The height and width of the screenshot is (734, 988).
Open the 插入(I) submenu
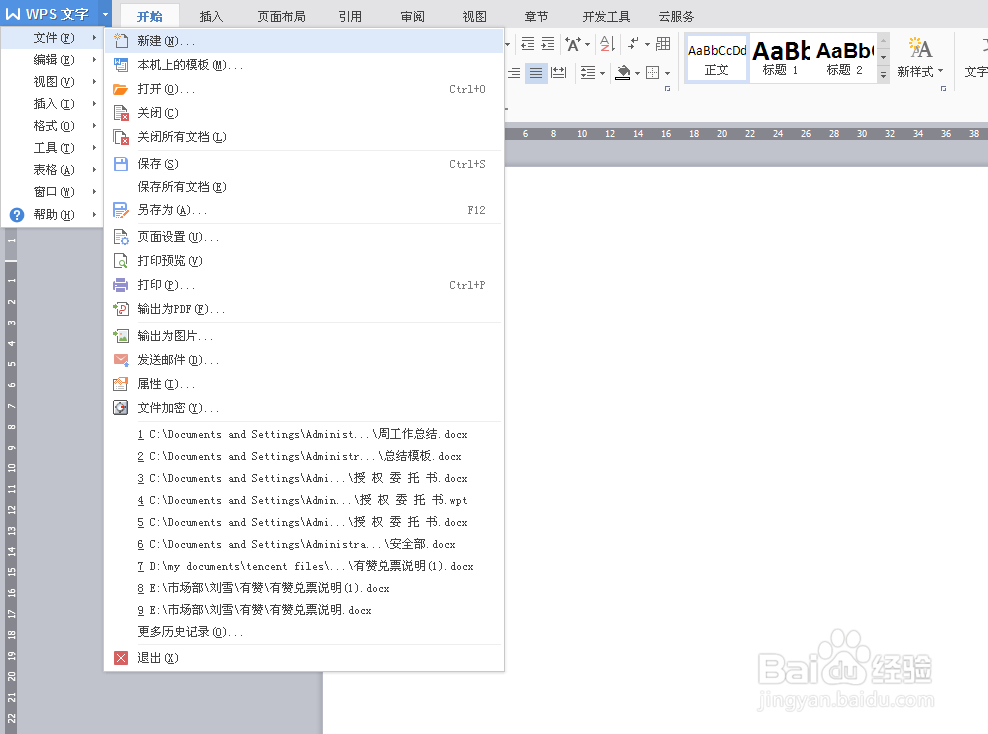point(53,104)
